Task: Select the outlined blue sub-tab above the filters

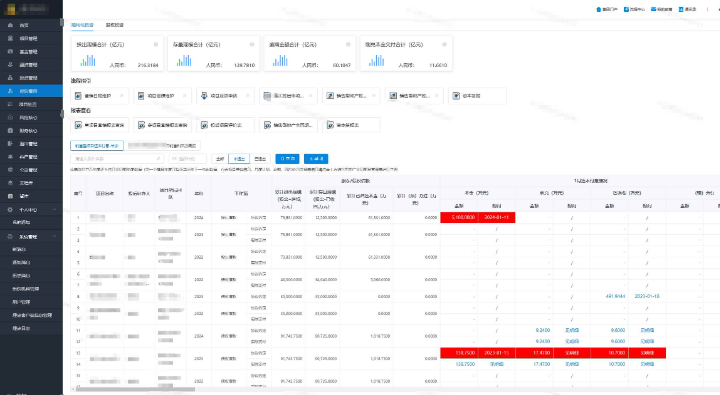Action: click(97, 146)
